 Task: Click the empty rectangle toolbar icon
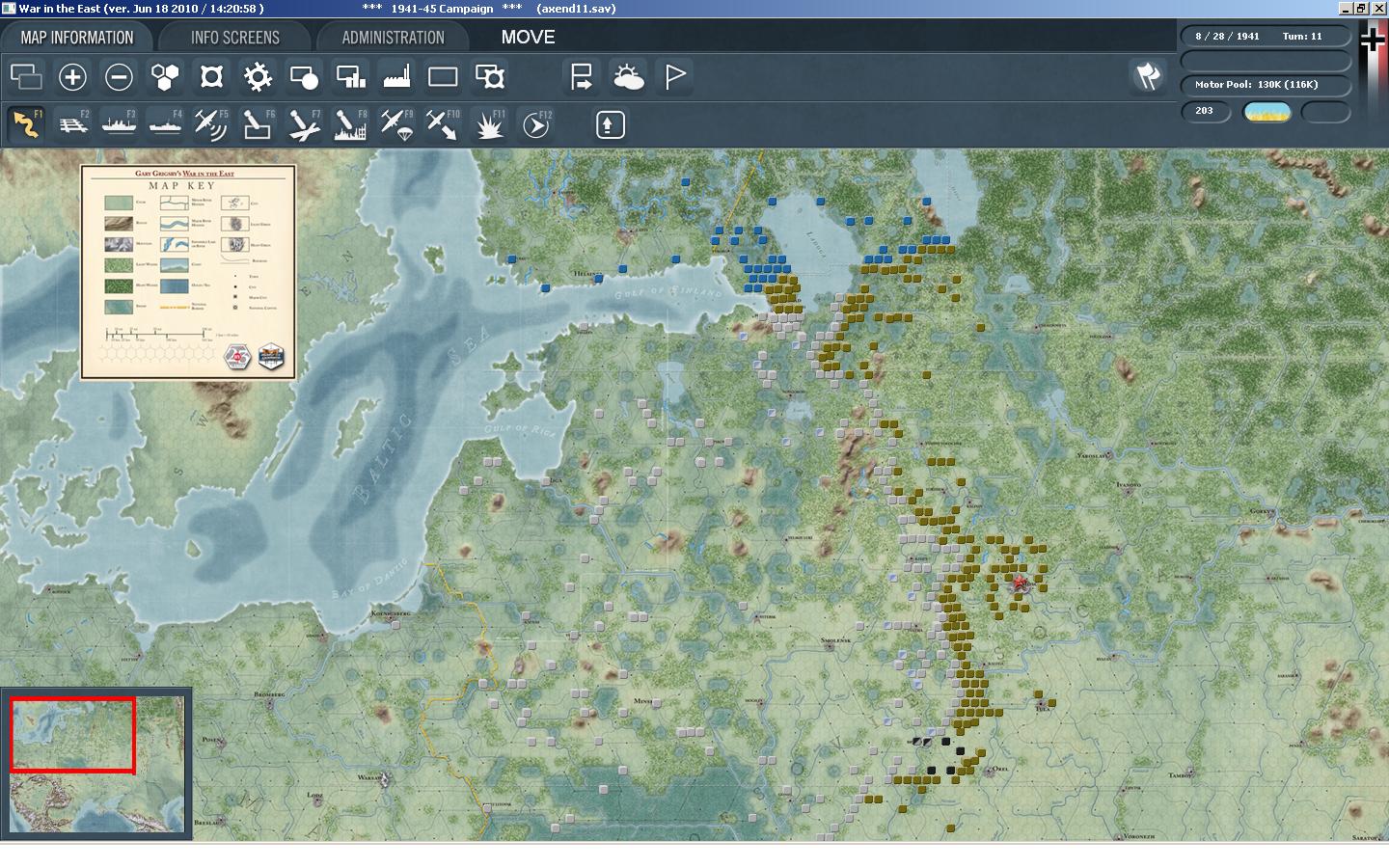tap(443, 76)
